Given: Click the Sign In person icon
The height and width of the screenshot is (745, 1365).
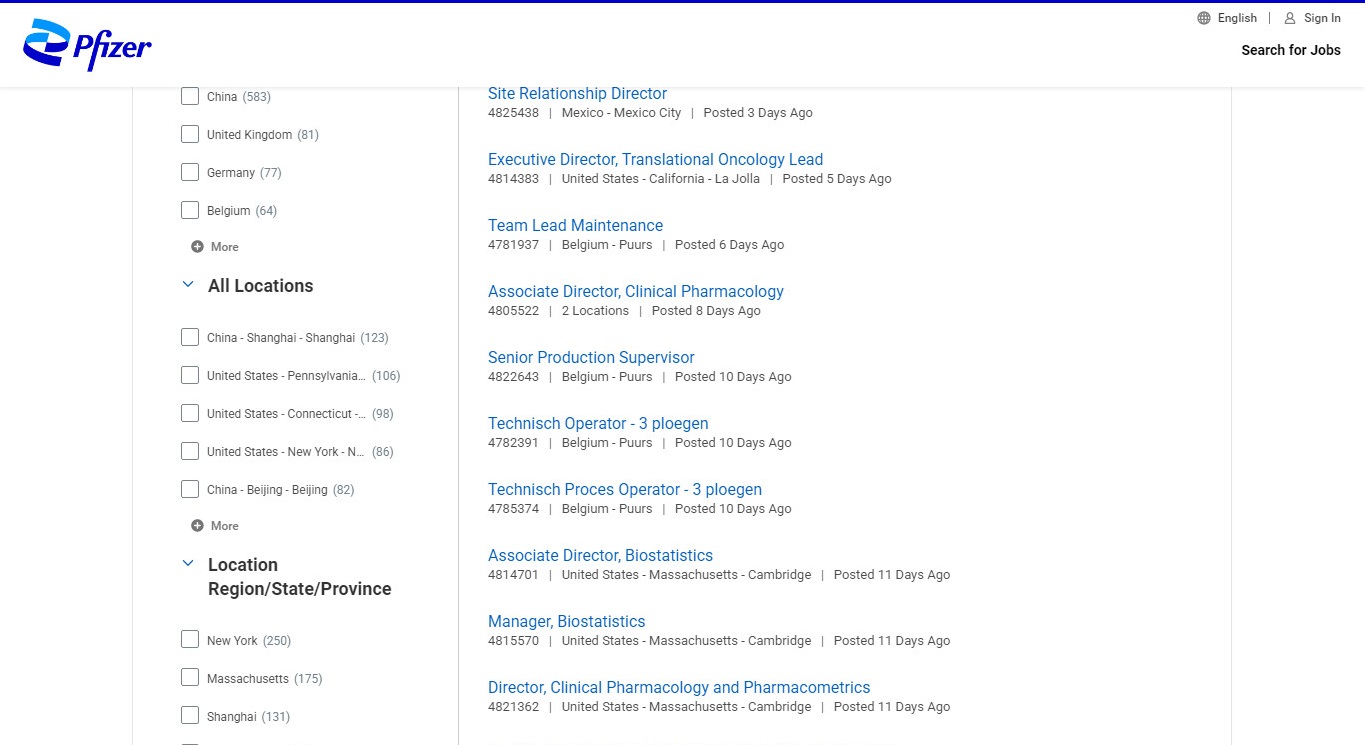Looking at the screenshot, I should point(1290,18).
